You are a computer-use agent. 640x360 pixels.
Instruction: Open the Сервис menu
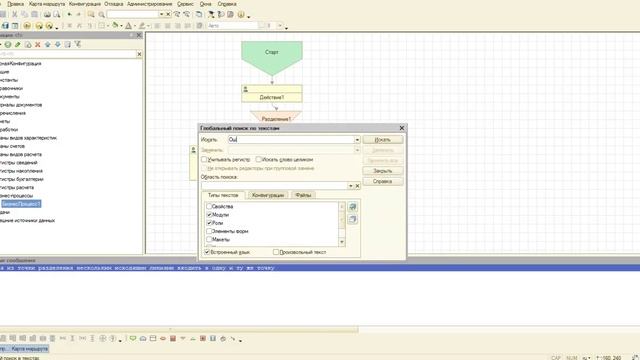[x=185, y=4]
